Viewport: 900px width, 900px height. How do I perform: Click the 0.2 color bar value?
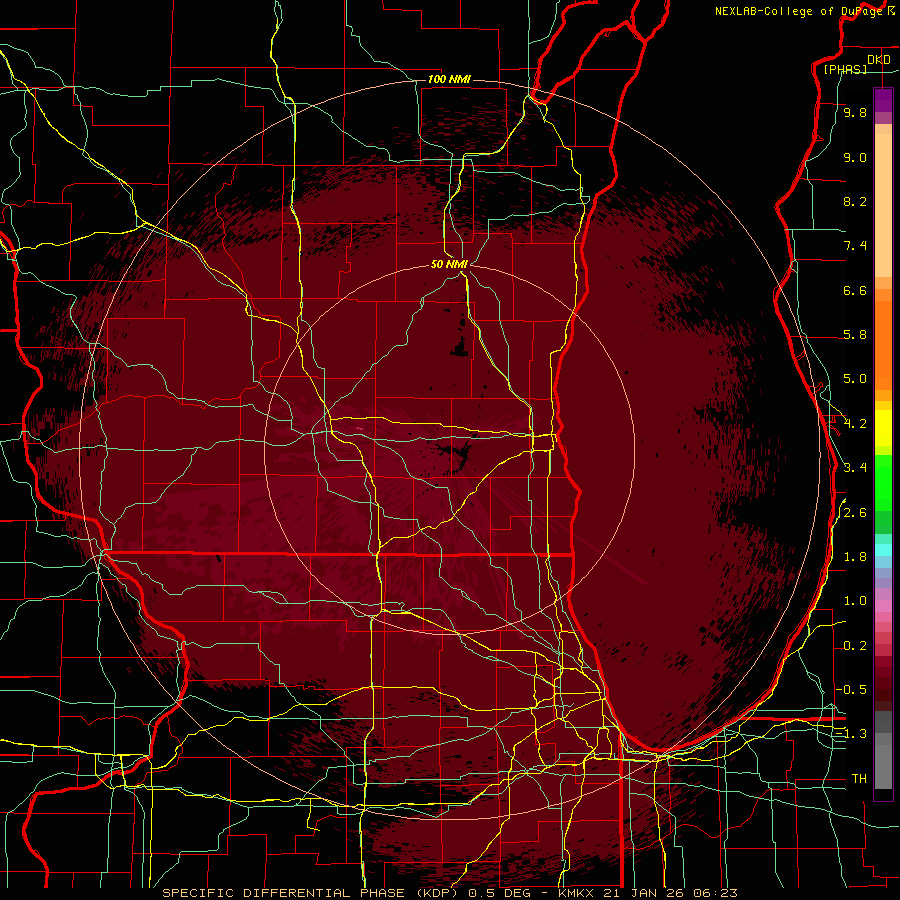tap(855, 646)
